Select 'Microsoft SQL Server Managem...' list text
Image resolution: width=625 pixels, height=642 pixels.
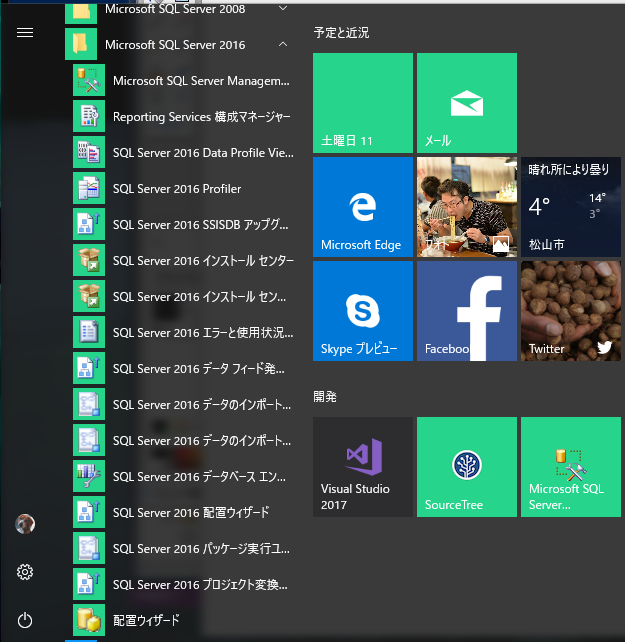point(201,81)
